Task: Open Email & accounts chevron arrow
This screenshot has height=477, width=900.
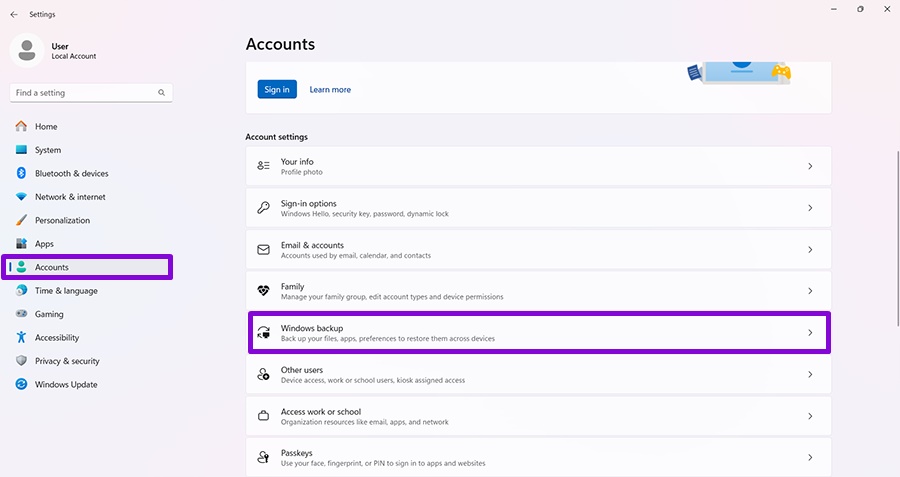Action: coord(810,250)
